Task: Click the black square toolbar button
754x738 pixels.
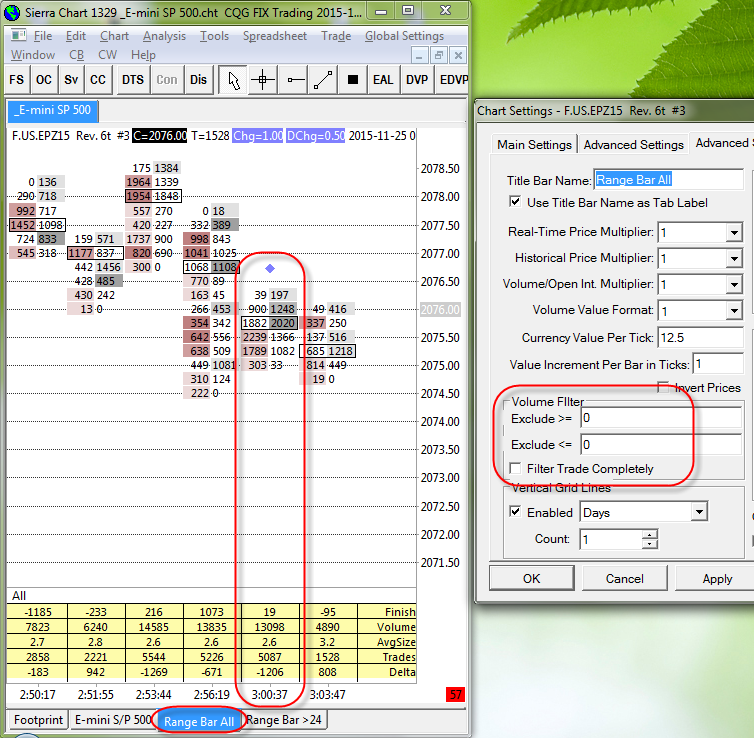Action: point(352,80)
